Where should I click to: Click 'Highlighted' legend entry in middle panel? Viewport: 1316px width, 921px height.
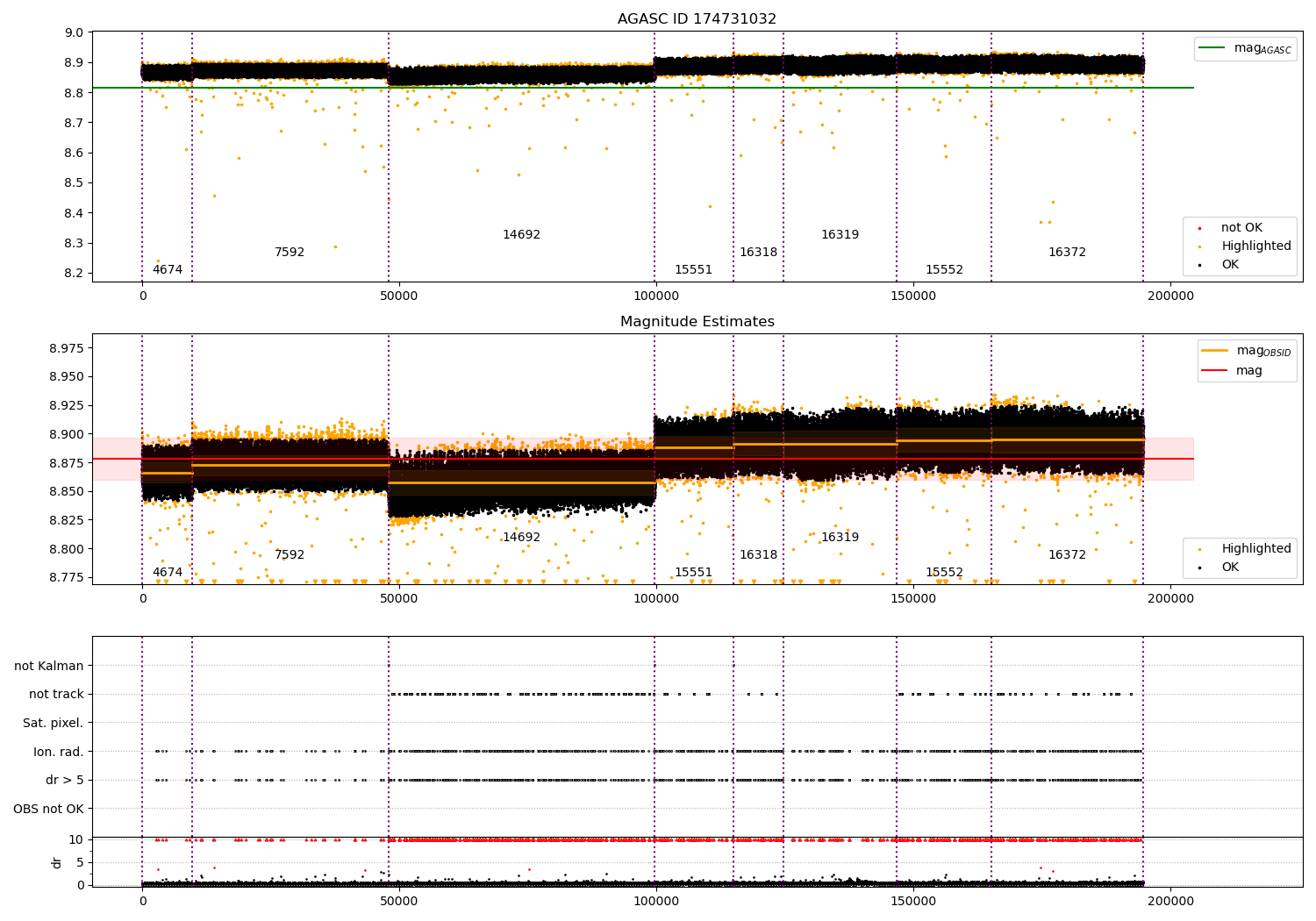point(1245,549)
